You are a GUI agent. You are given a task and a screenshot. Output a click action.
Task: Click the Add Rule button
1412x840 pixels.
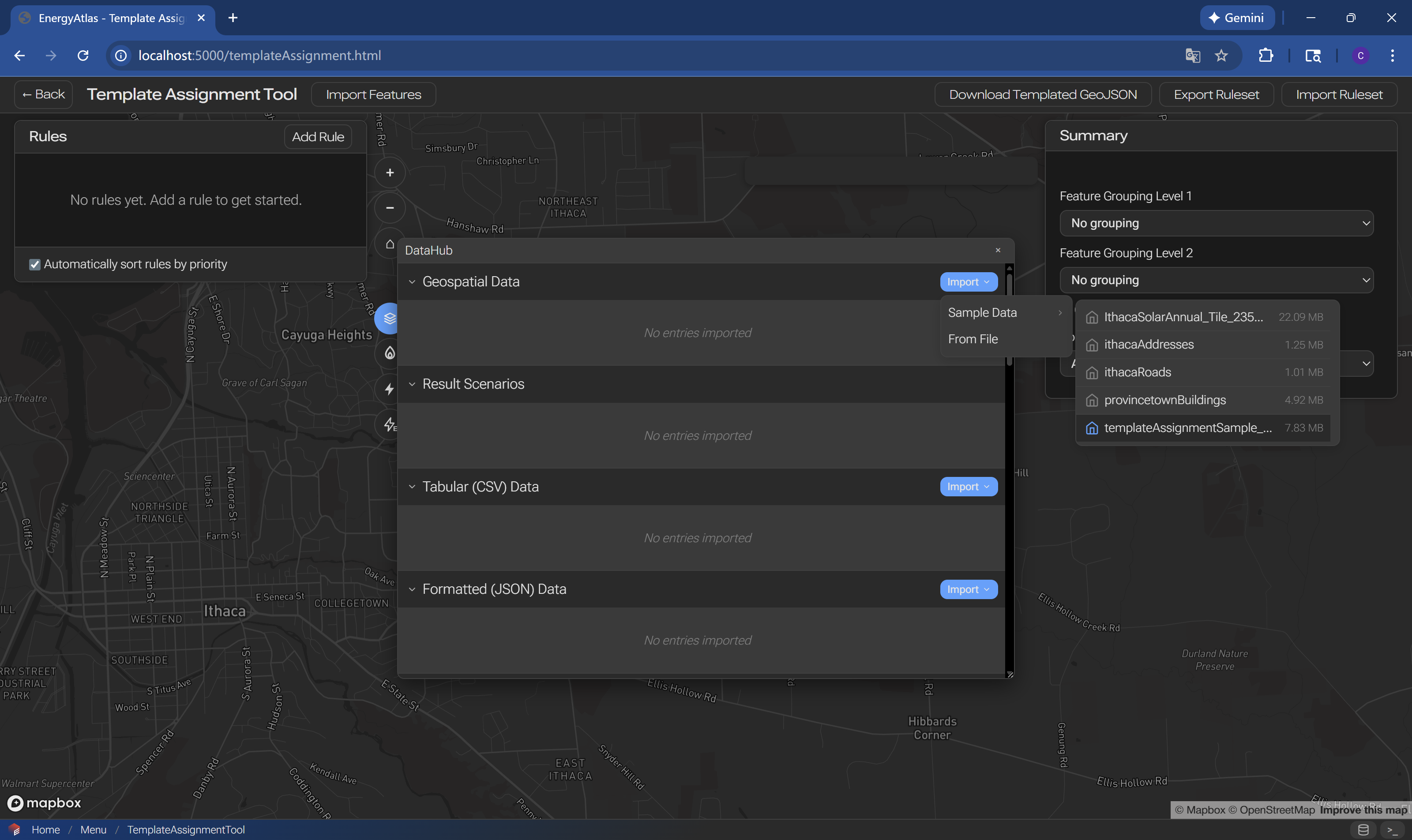pos(318,137)
